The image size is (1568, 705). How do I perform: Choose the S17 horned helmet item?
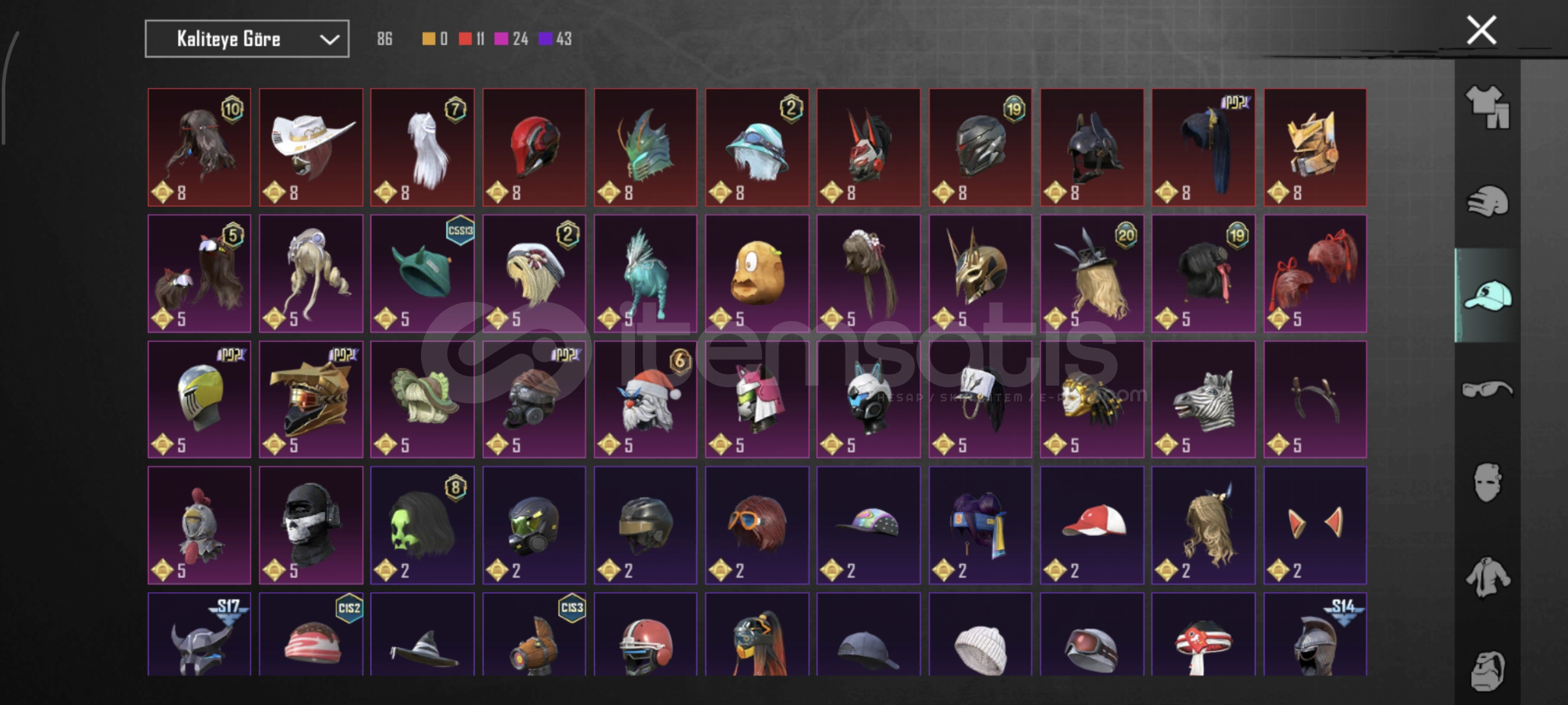pyautogui.click(x=199, y=634)
